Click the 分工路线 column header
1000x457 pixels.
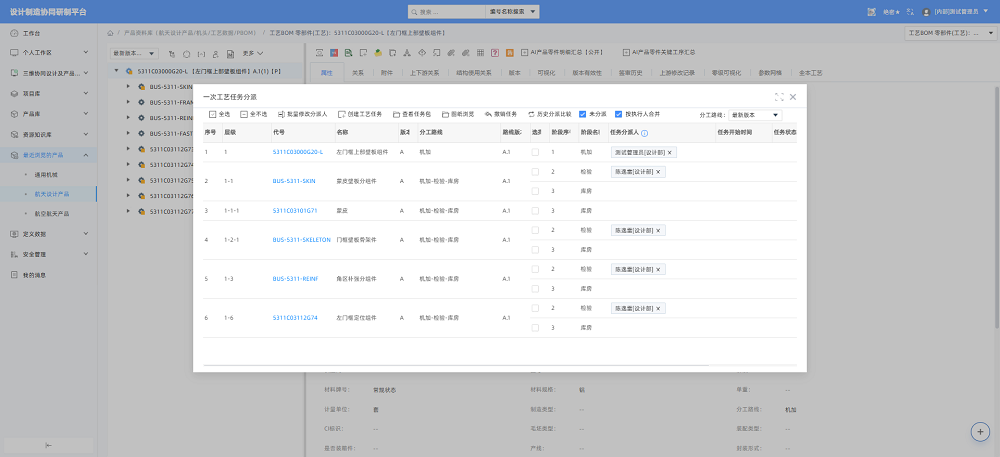457,133
